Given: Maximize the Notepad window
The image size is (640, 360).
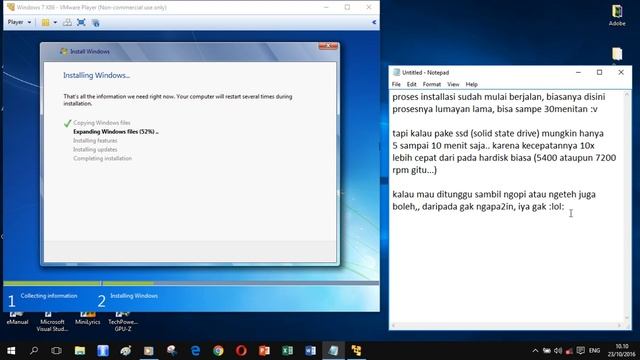Looking at the screenshot, I should coord(599,72).
